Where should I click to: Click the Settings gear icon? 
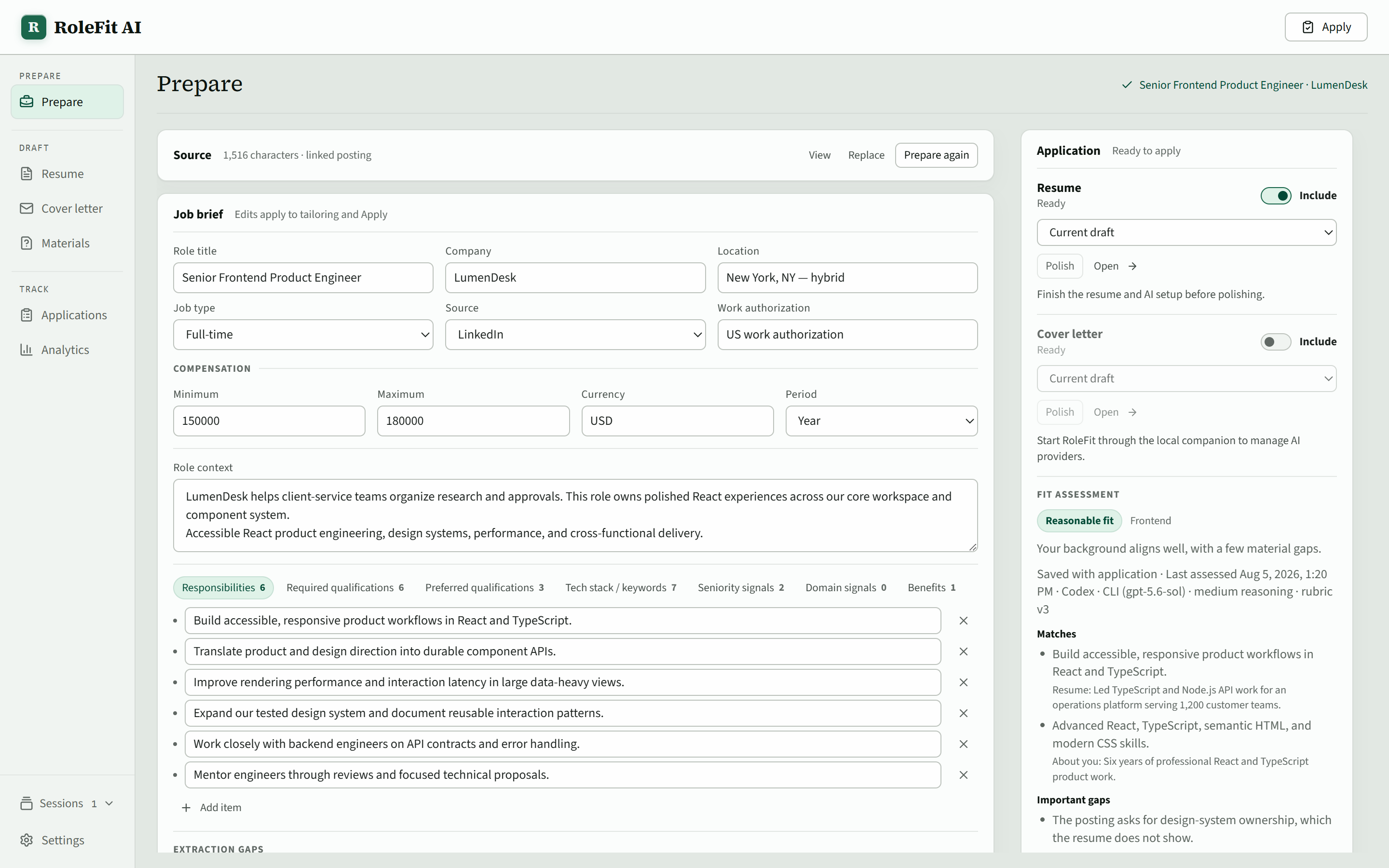click(x=27, y=840)
